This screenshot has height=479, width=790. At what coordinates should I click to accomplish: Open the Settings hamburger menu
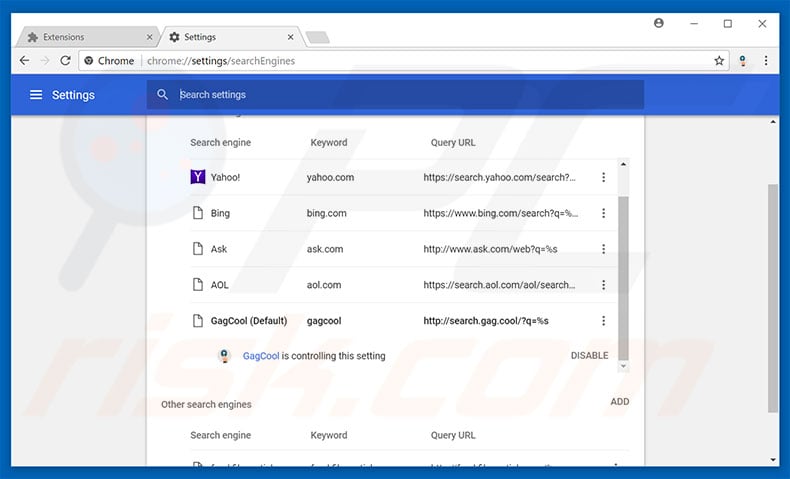coord(36,95)
